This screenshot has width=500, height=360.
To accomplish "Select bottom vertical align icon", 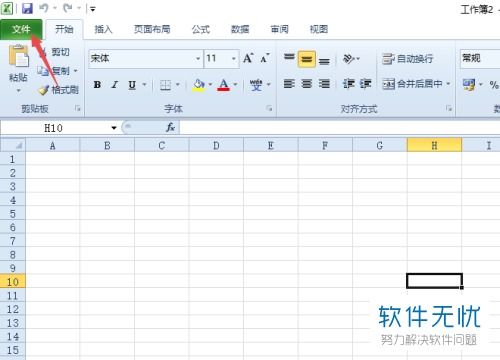I will tap(324, 60).
